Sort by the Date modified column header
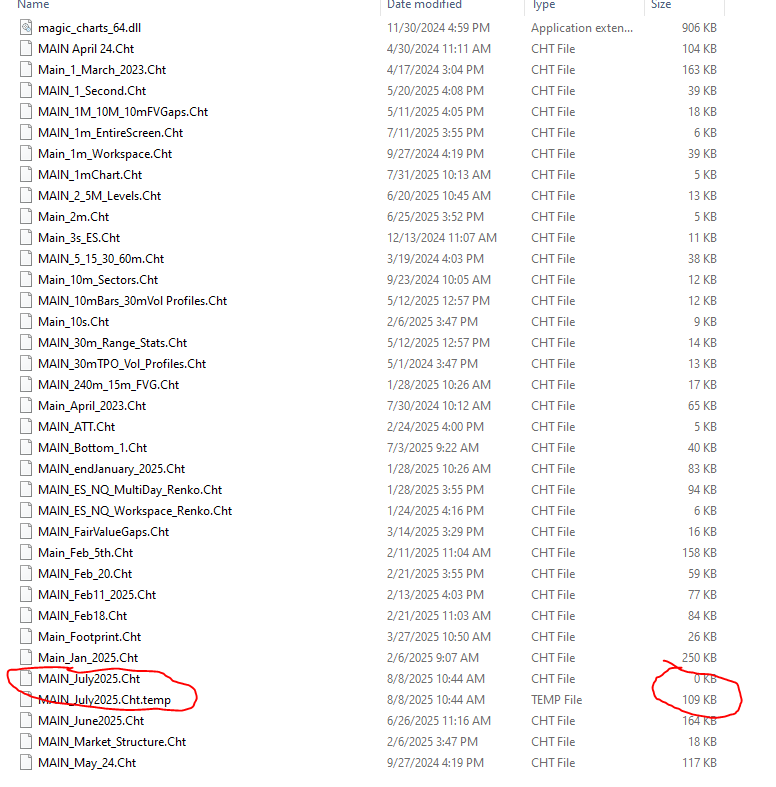Viewport: 776px width, 787px height. (424, 5)
